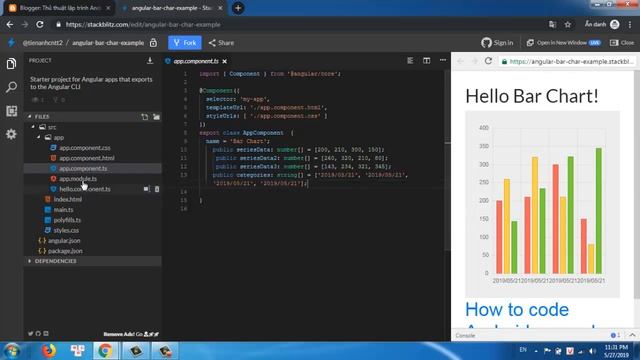Go back in the Chrome browser
640x360 pixels.
(x=10, y=24)
